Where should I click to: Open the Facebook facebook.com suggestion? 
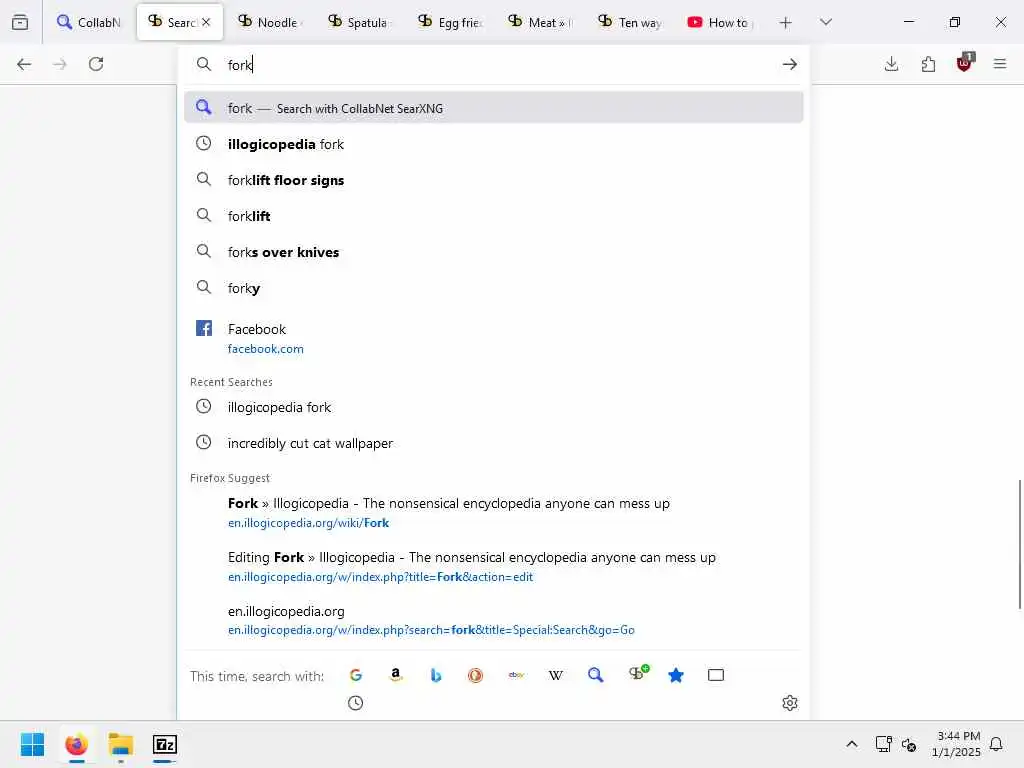click(494, 338)
